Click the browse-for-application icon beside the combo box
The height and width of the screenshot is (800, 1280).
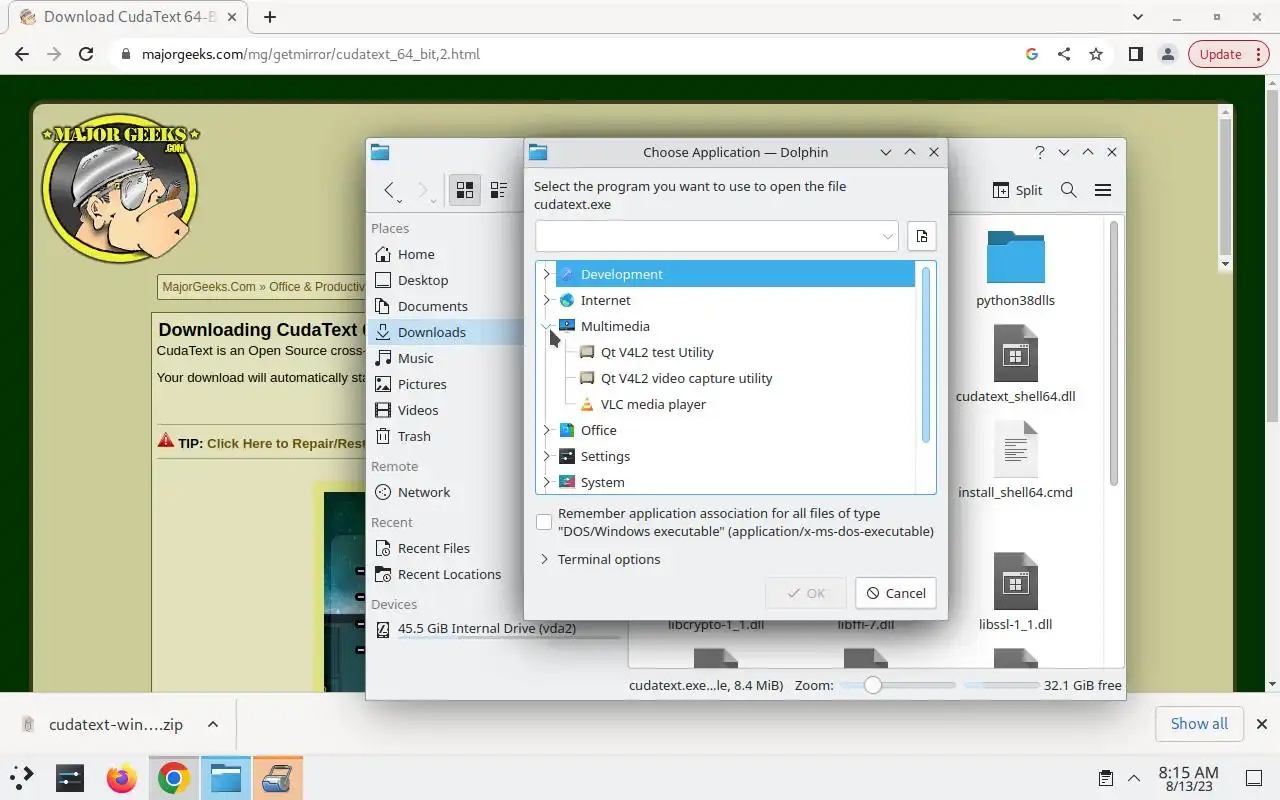pyautogui.click(x=921, y=236)
